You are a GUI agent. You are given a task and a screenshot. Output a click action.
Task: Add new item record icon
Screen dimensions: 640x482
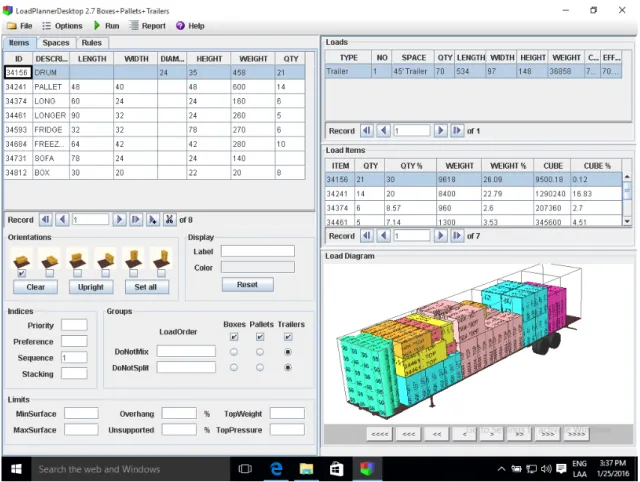coord(153,220)
